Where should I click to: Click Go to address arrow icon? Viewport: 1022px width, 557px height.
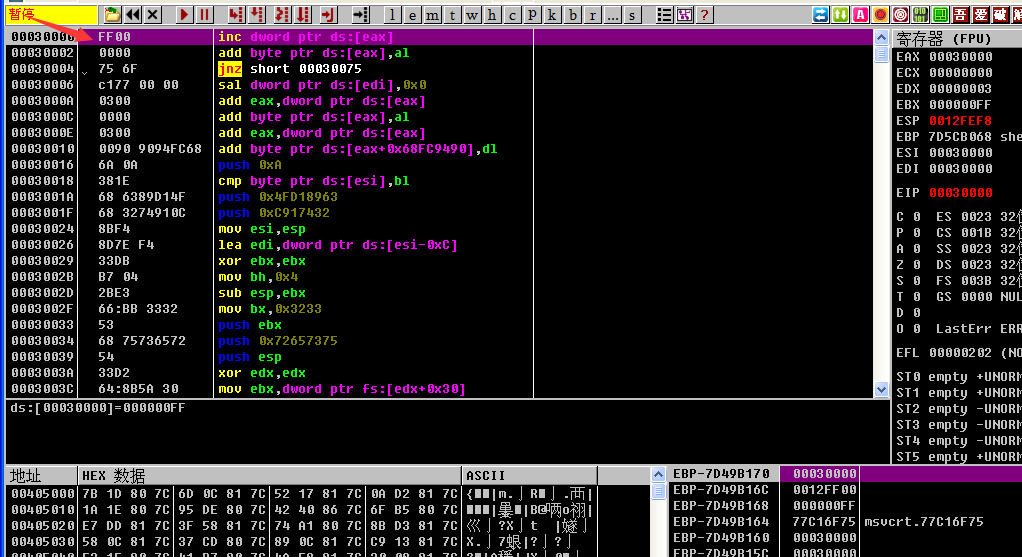361,15
